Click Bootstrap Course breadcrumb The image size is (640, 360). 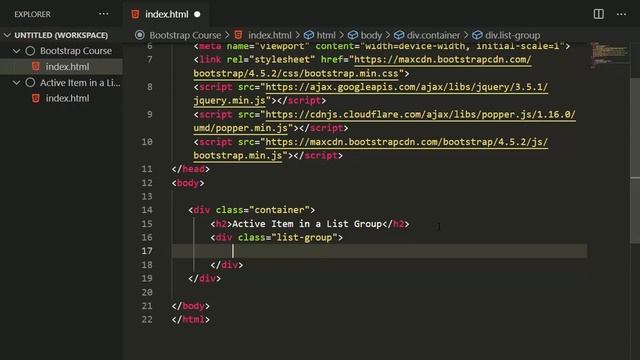185,35
